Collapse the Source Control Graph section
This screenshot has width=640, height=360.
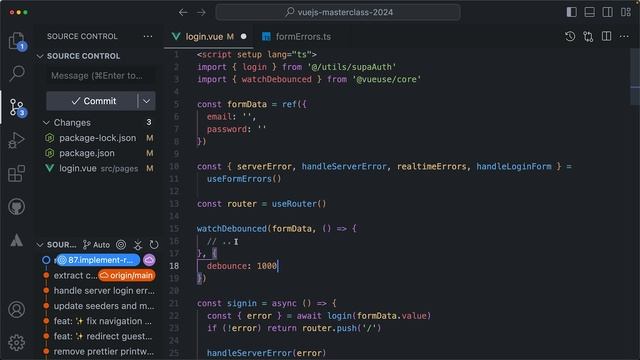click(x=40, y=245)
